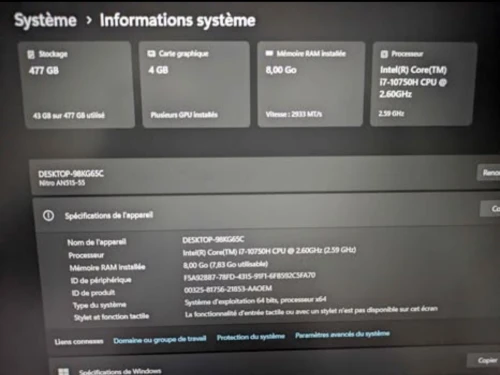Viewport: 500px width, 375px height.
Task: Click the Système breadcrumb link
Action: (45, 20)
